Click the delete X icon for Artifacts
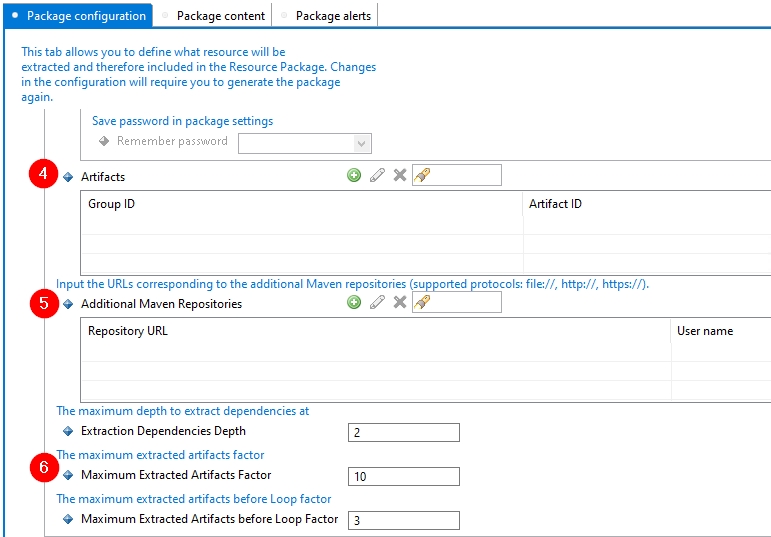The image size is (771, 537). [x=400, y=176]
